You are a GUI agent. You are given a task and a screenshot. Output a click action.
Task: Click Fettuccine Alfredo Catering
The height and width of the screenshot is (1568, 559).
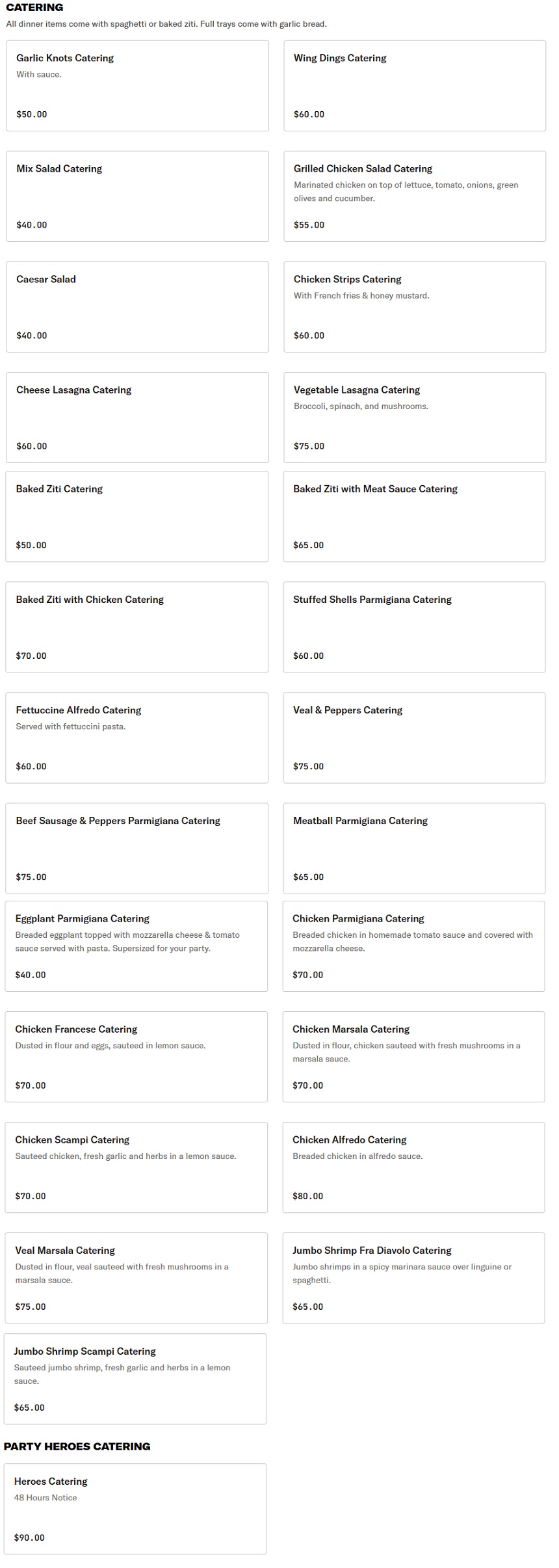click(136, 737)
